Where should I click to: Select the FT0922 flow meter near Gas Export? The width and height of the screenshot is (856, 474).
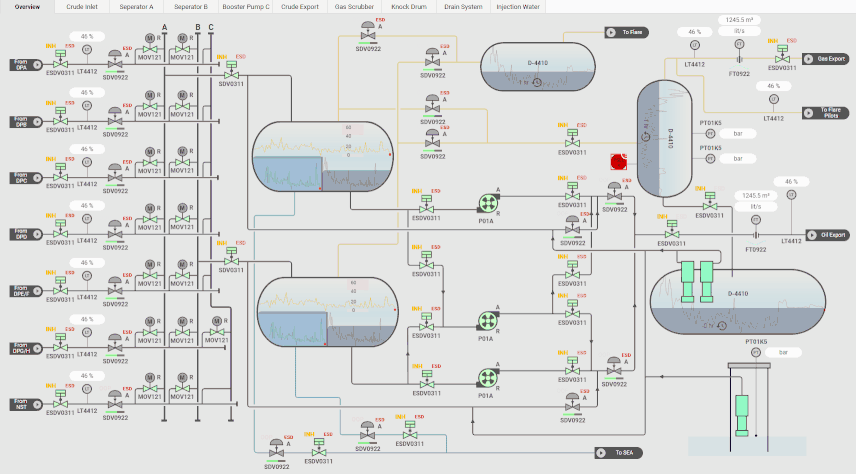tap(739, 59)
